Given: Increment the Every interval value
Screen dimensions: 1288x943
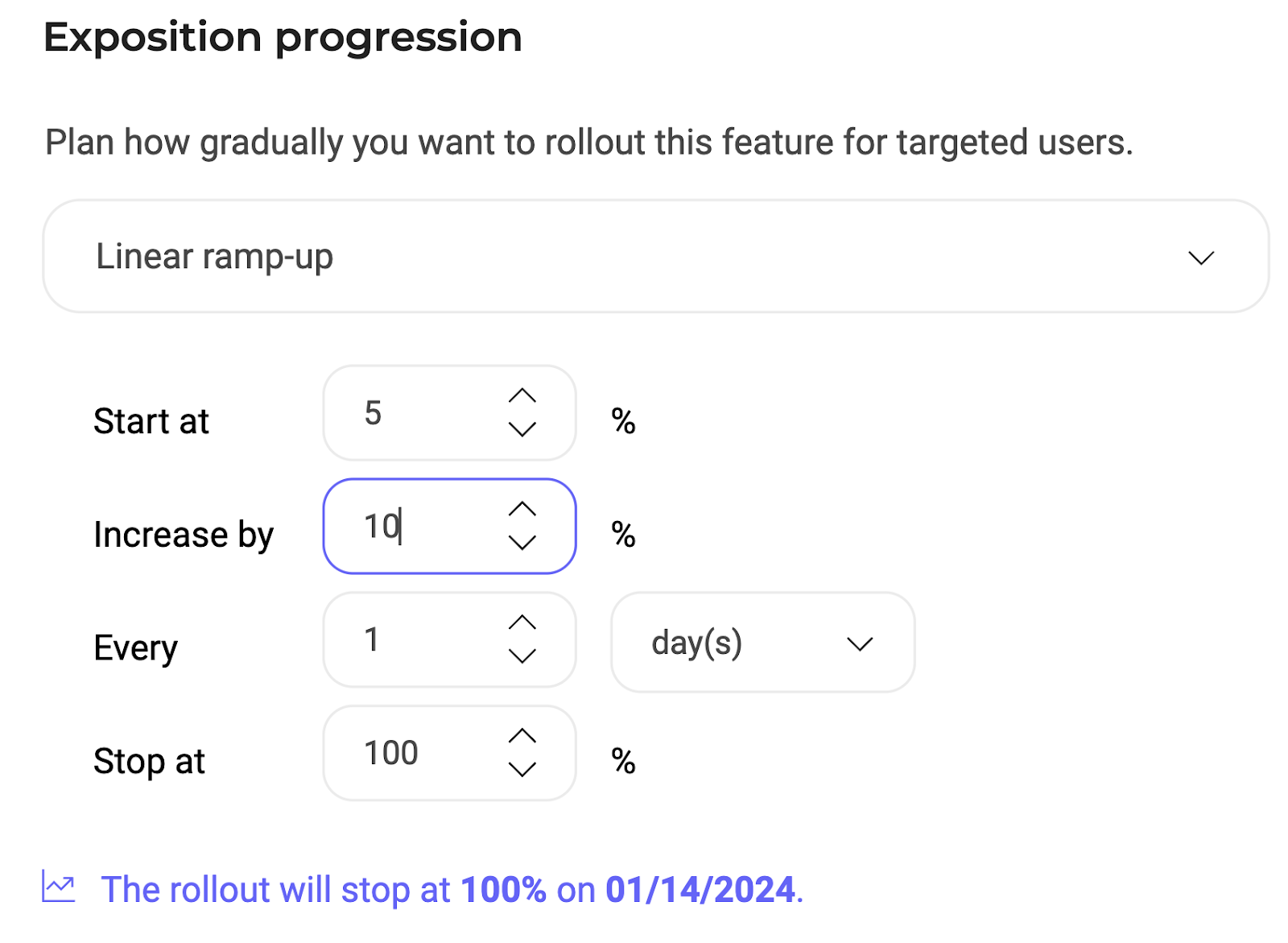Looking at the screenshot, I should point(522,622).
